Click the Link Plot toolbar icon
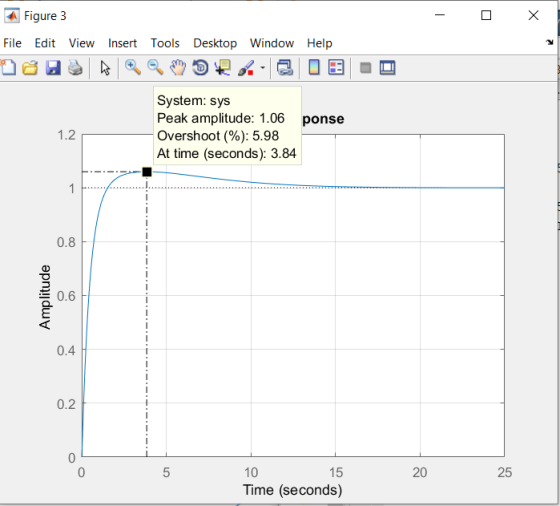 [285, 67]
